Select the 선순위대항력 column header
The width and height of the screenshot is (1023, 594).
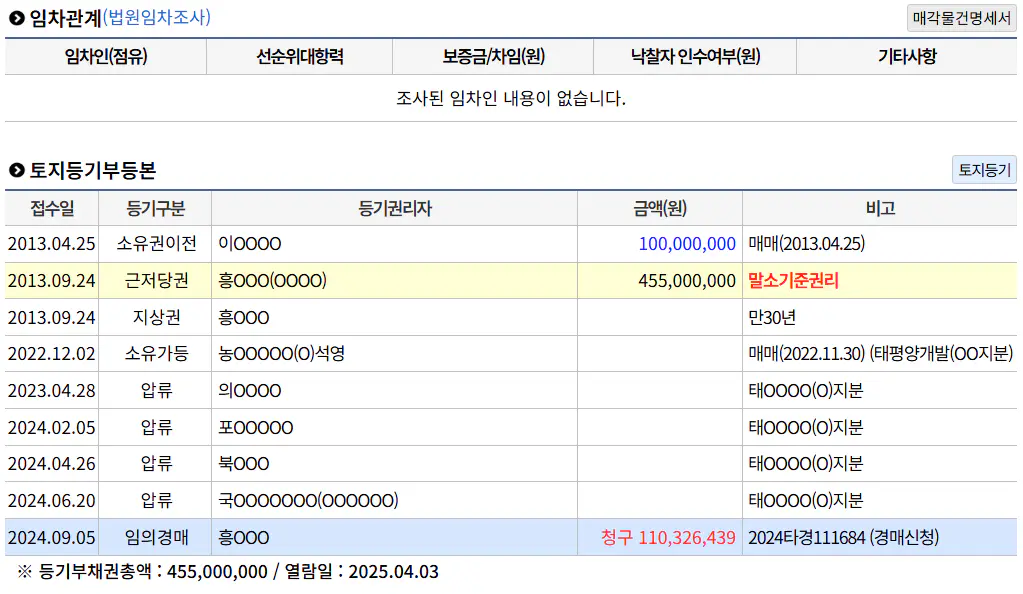click(299, 56)
